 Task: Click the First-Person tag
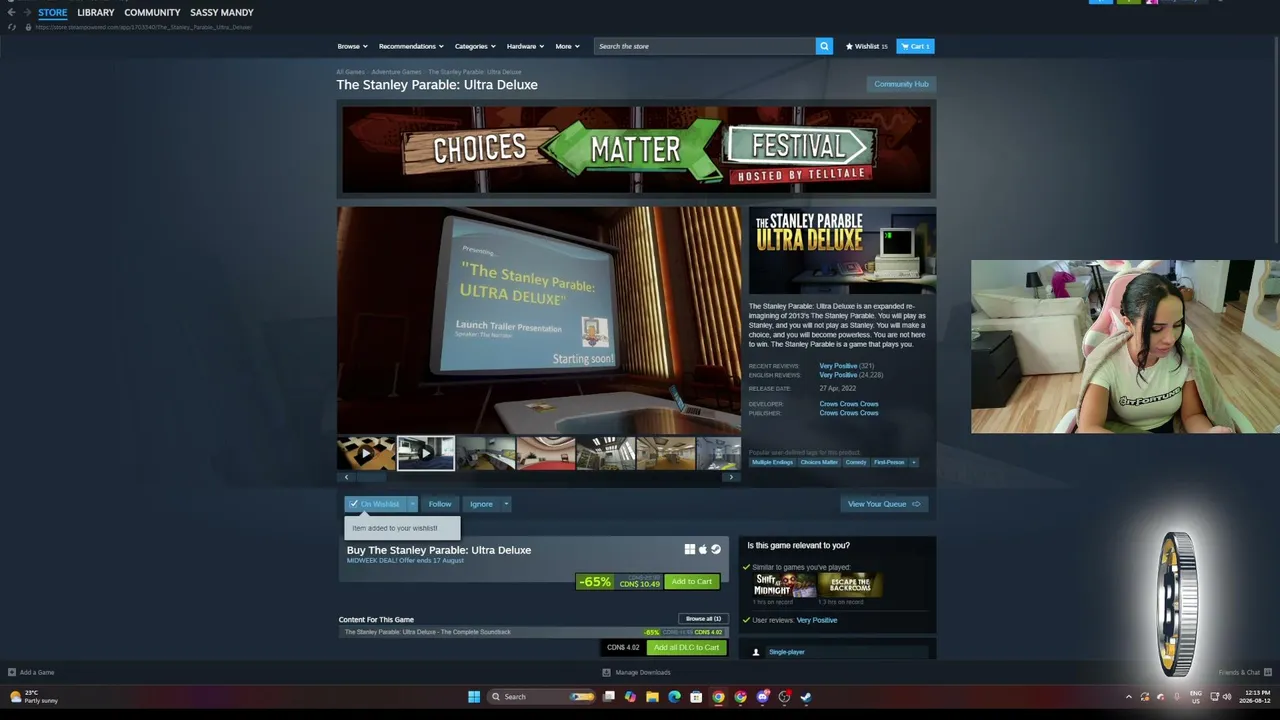889,462
